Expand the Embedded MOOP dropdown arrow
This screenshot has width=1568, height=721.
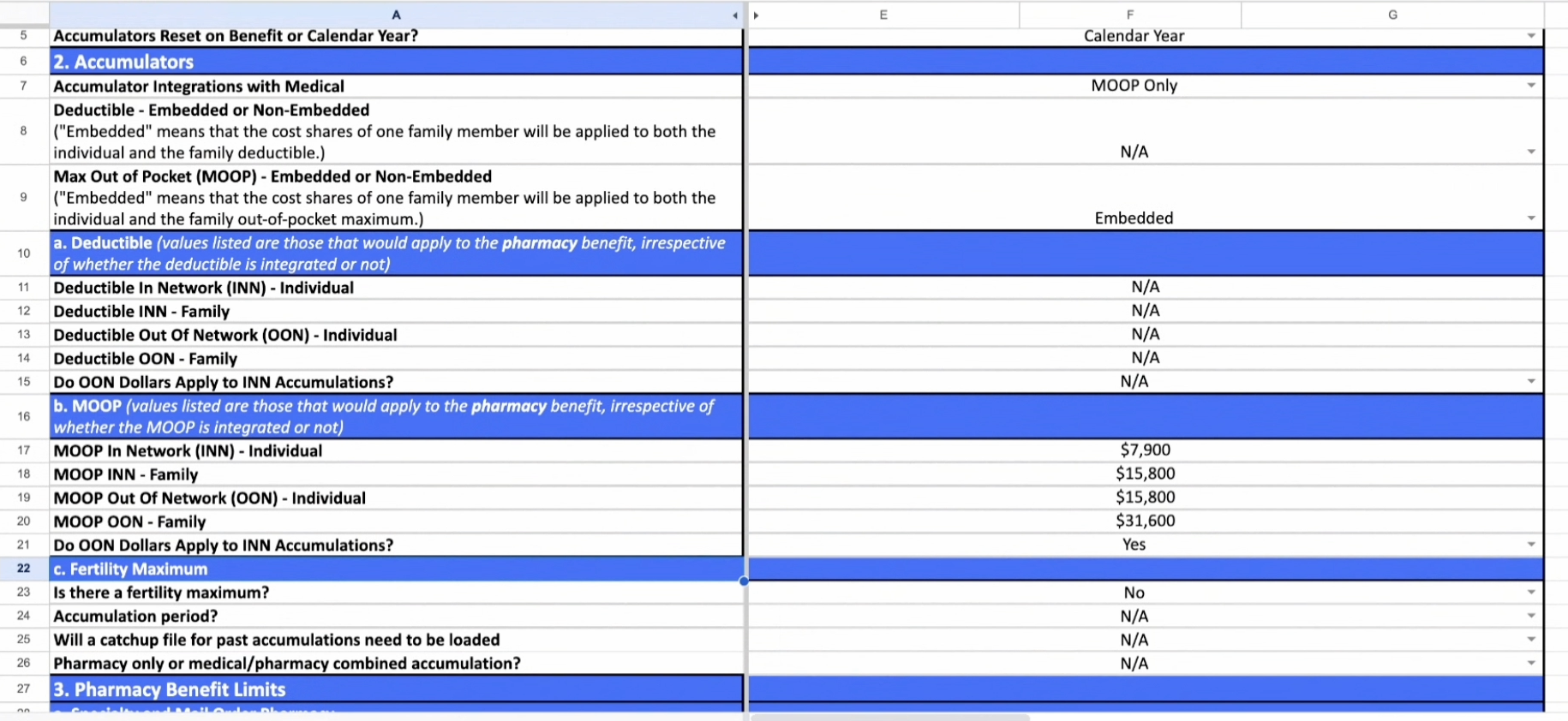click(x=1530, y=218)
